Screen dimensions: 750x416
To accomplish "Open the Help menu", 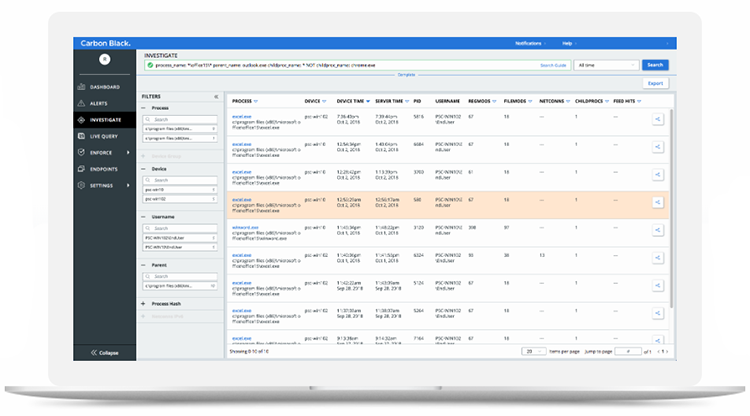I will [x=569, y=44].
